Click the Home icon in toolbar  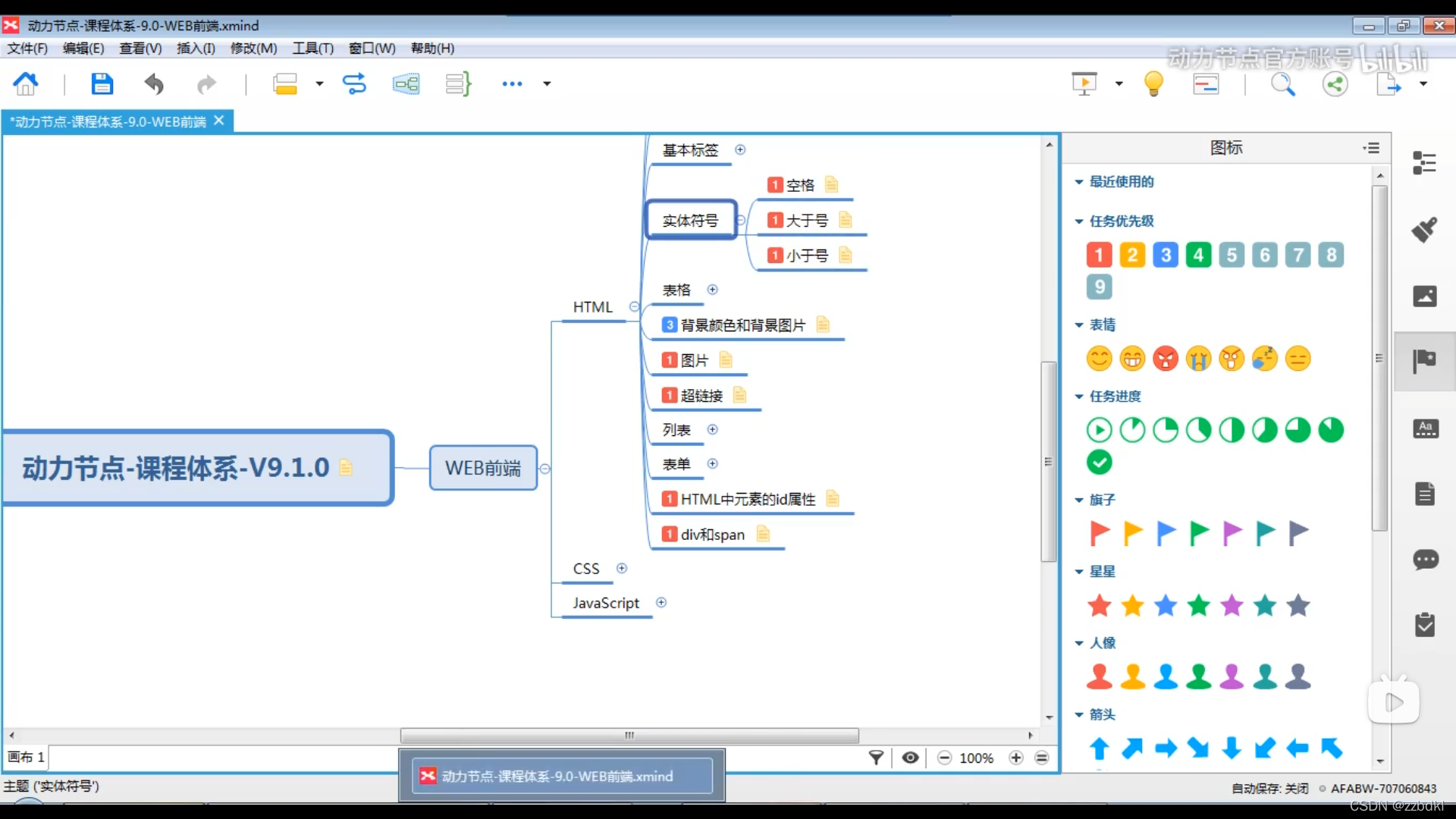(x=26, y=83)
